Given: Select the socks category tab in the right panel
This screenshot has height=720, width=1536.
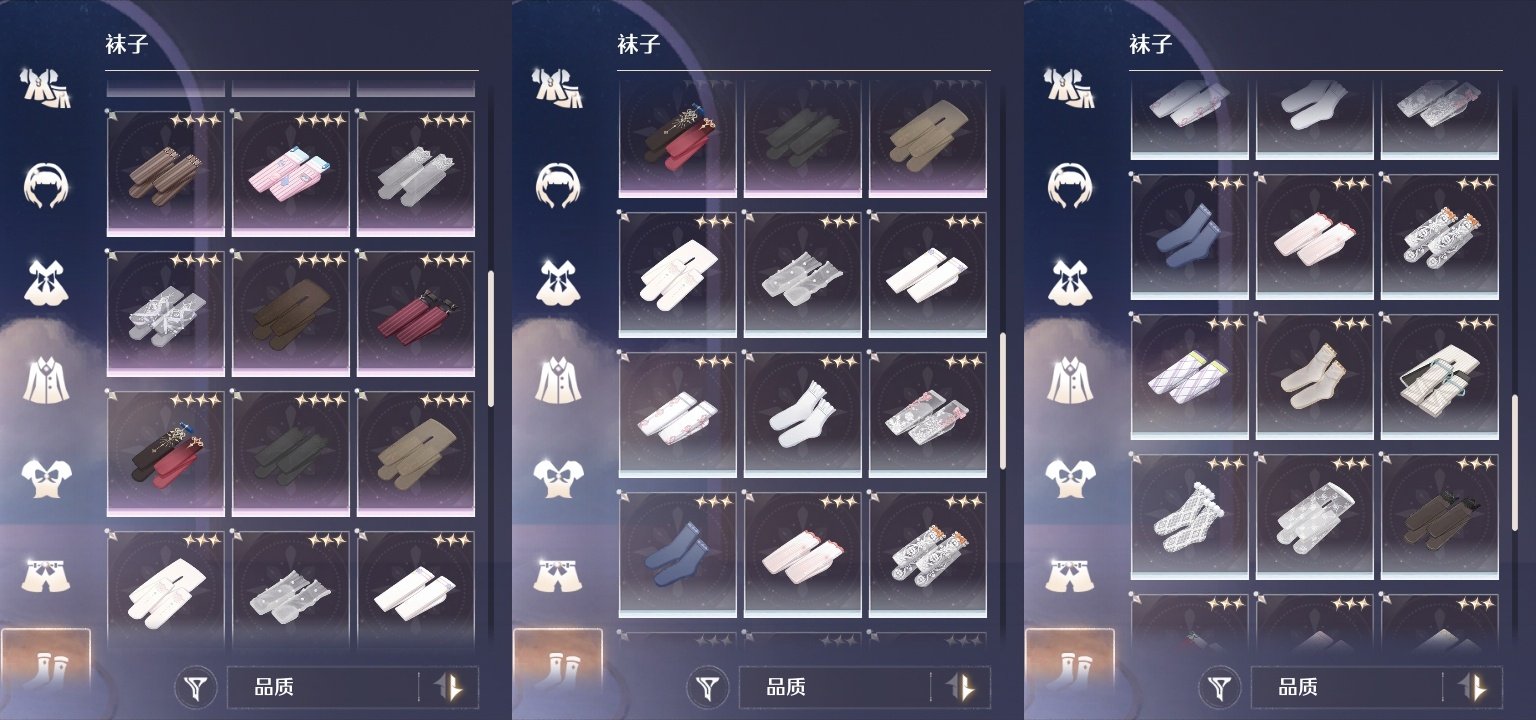Looking at the screenshot, I should 1070,663.
